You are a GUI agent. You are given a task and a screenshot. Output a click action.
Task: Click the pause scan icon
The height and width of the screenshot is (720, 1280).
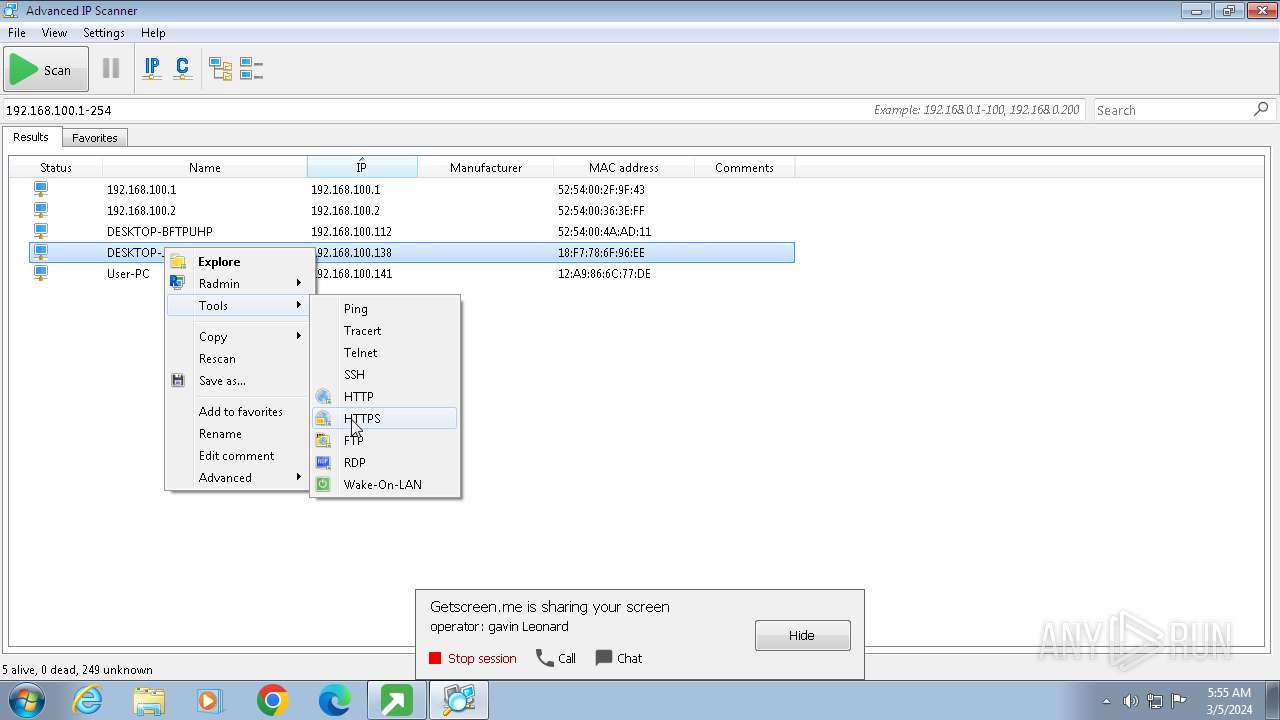click(x=111, y=69)
